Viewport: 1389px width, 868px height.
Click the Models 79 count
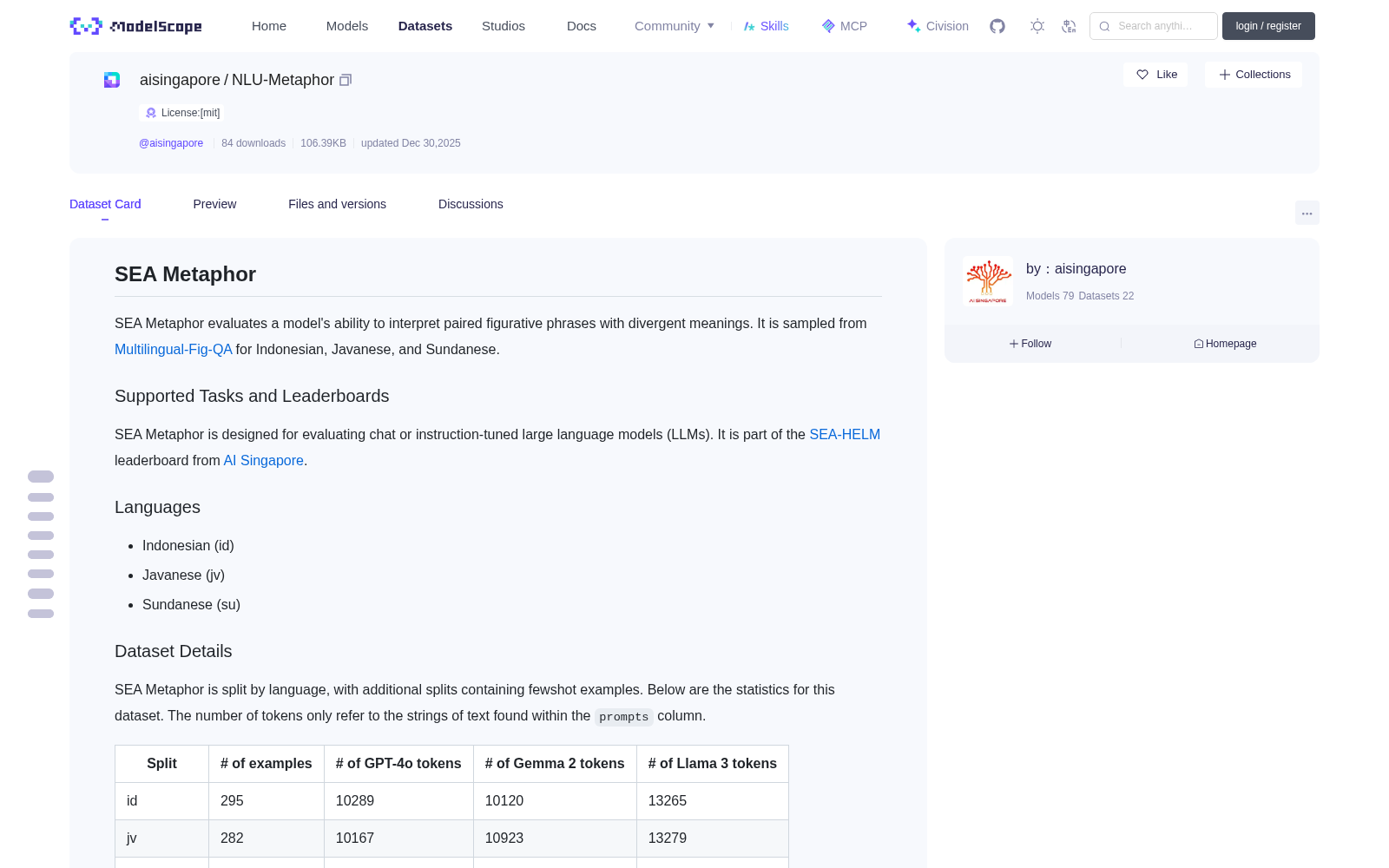1050,296
